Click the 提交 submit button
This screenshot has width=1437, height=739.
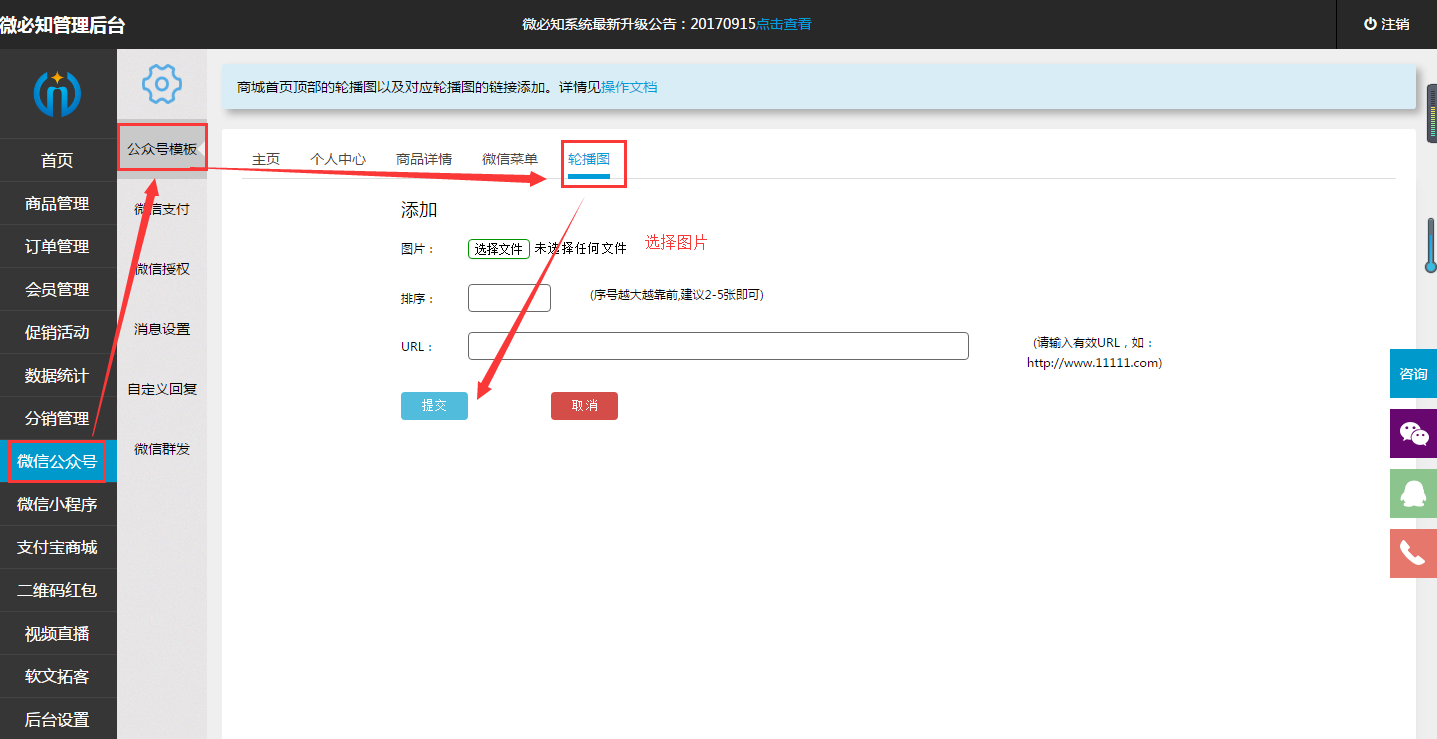[x=434, y=405]
